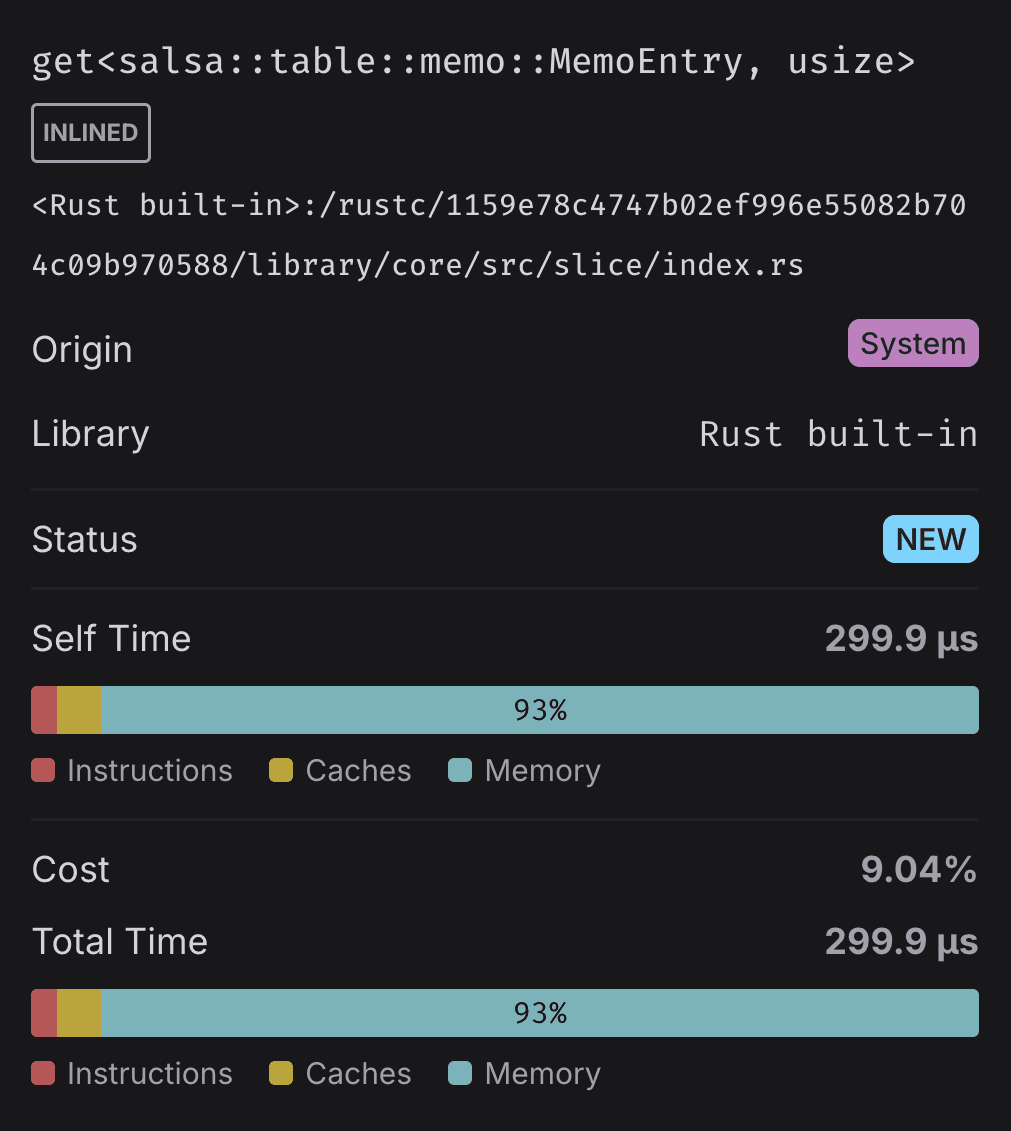Viewport: 1011px width, 1131px height.
Task: Open the rustc slice/index.rs source file path
Action: (500, 234)
